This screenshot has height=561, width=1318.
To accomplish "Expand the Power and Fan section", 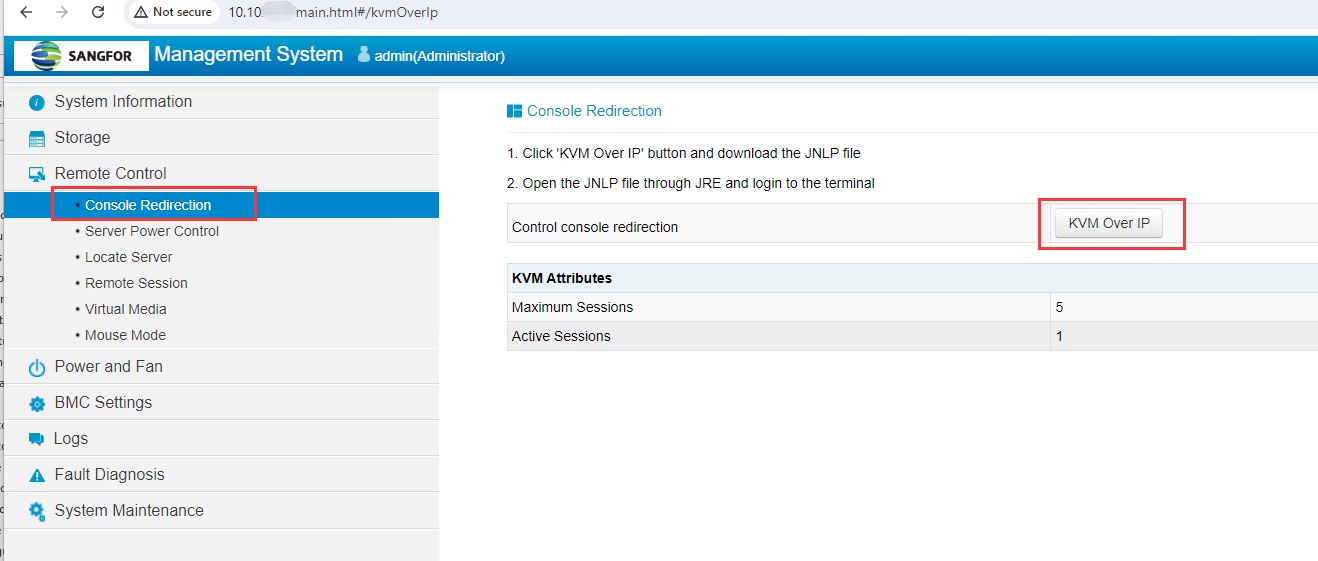I will tap(108, 366).
